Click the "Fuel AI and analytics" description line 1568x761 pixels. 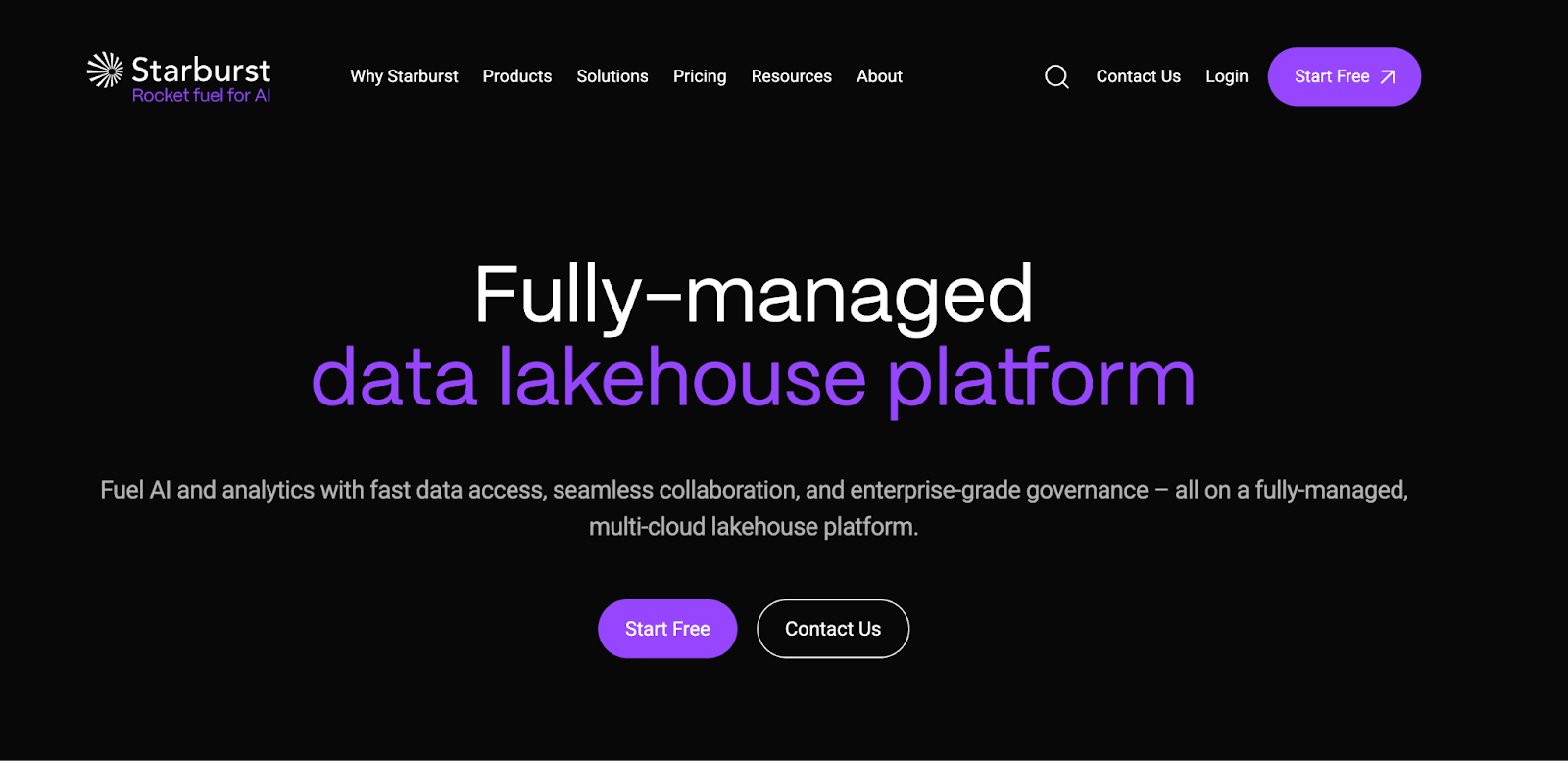[753, 490]
